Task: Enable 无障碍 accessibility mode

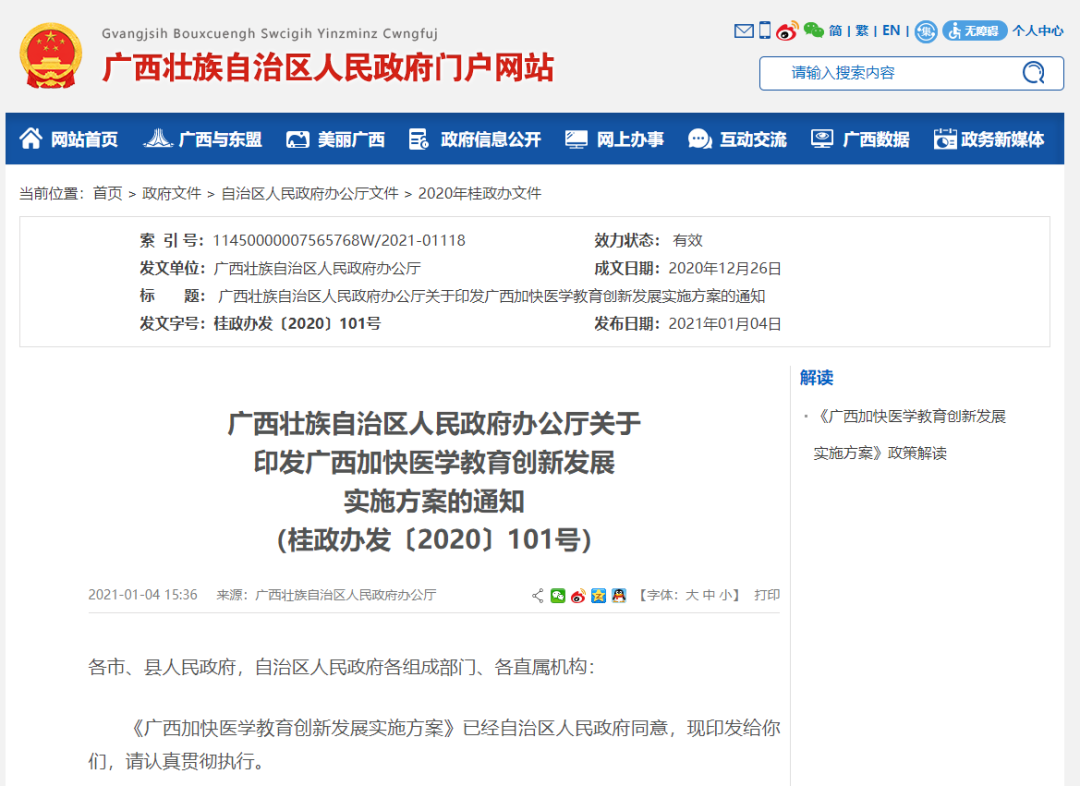Action: click(x=975, y=31)
